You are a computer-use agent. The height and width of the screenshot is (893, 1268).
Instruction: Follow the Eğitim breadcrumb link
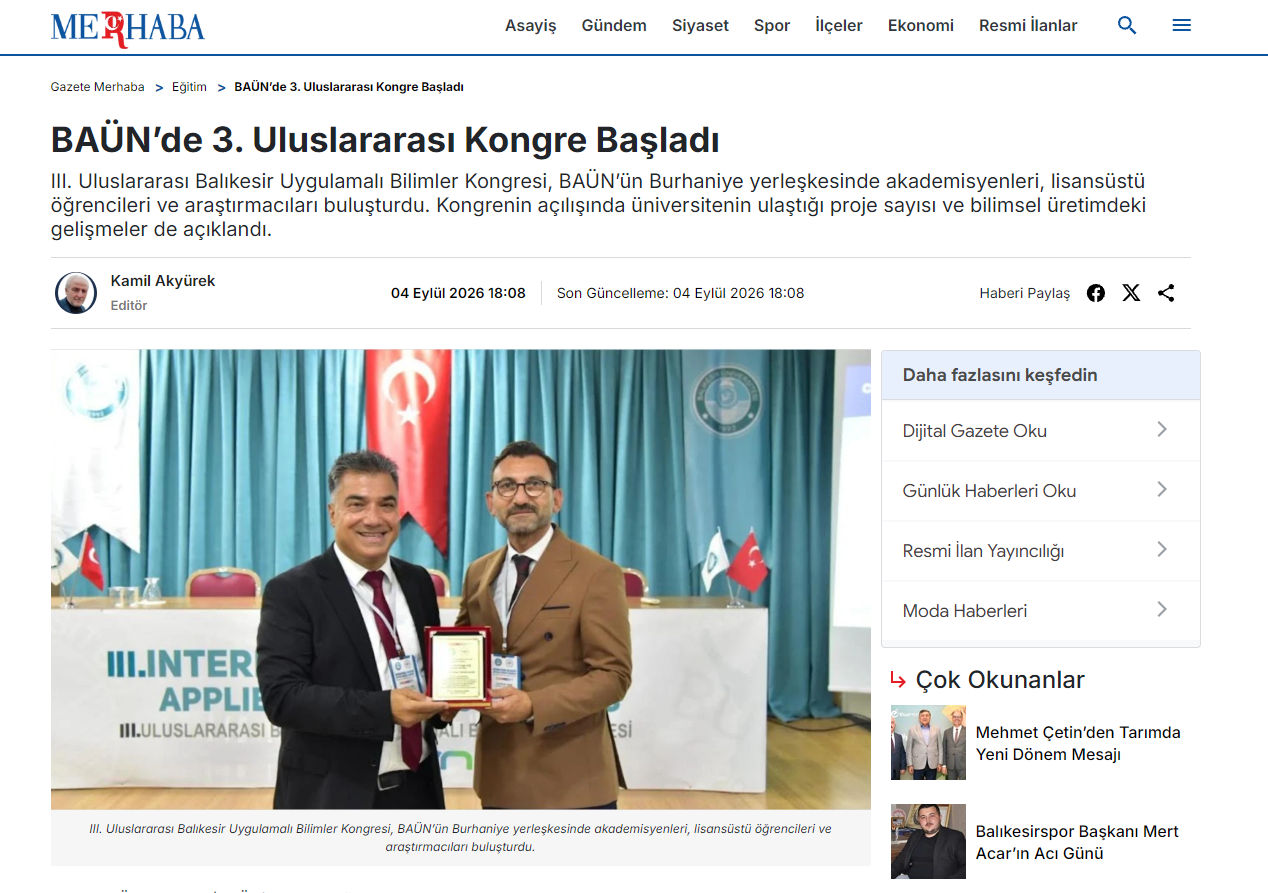point(189,87)
